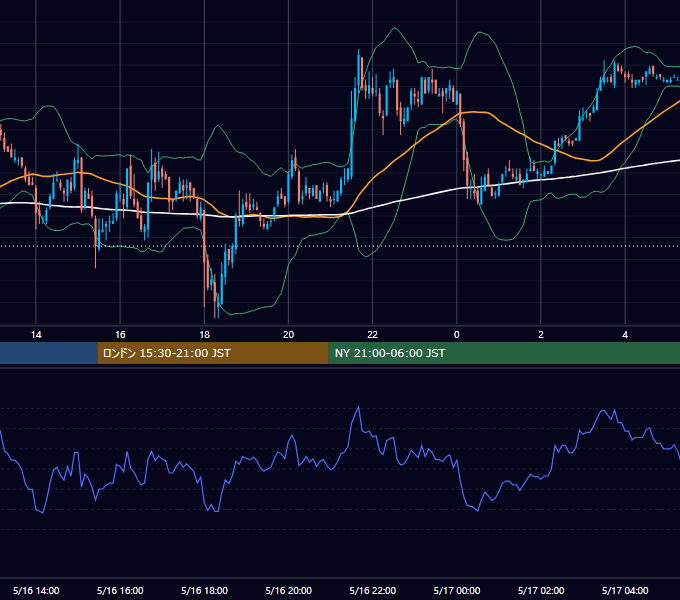This screenshot has width=680, height=600.
Task: Click the '4' hour axis label
Action: (x=625, y=335)
